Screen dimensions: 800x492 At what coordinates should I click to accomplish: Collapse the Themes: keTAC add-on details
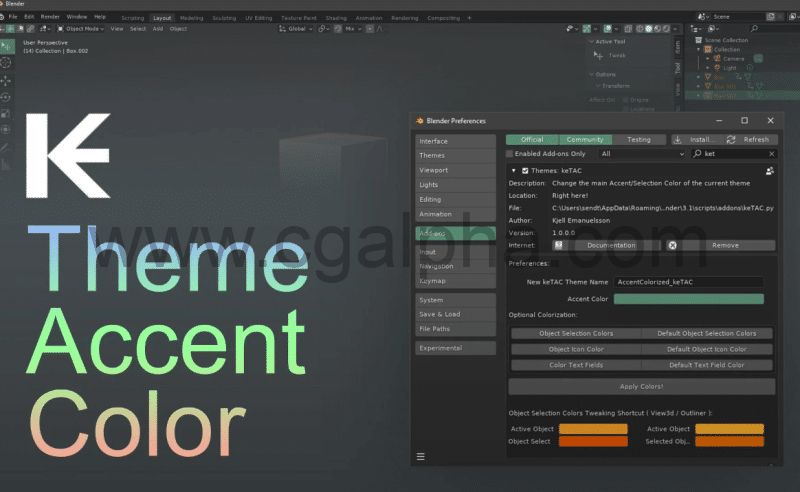(x=514, y=171)
